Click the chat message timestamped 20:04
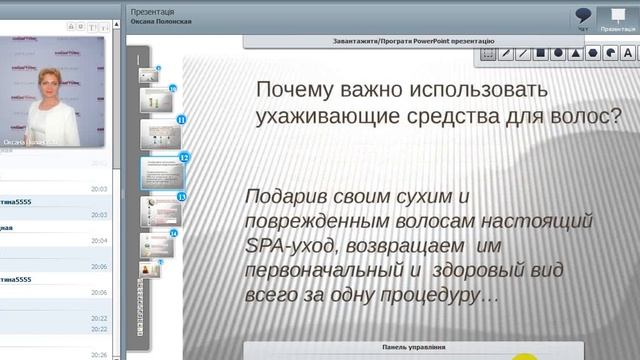 point(56,241)
